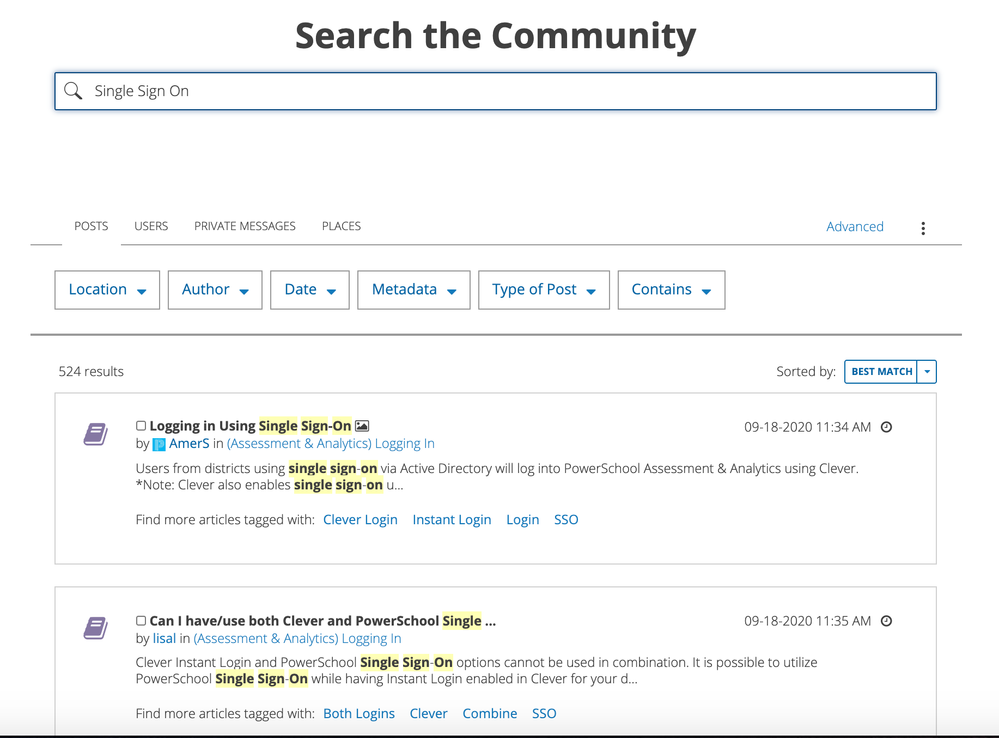This screenshot has height=738, width=999.
Task: Open sort dropdown arrow beside BEST MATCH
Action: tap(927, 372)
